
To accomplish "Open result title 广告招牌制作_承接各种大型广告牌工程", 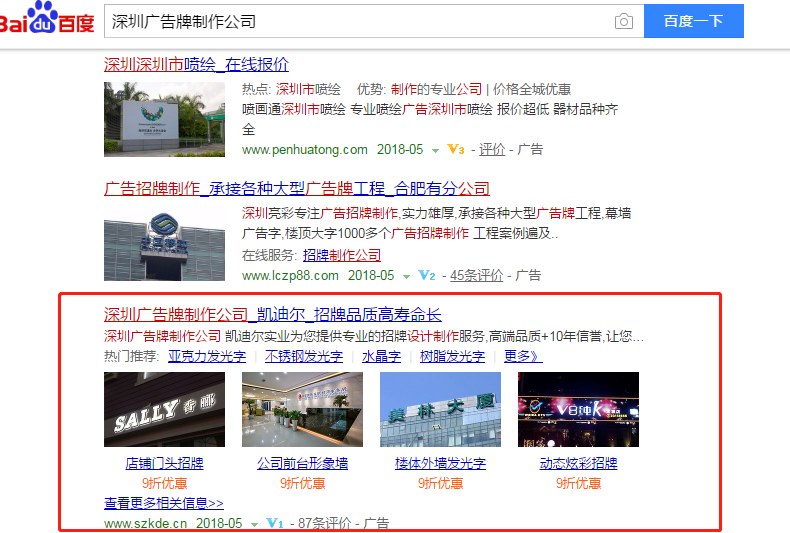I will 297,189.
